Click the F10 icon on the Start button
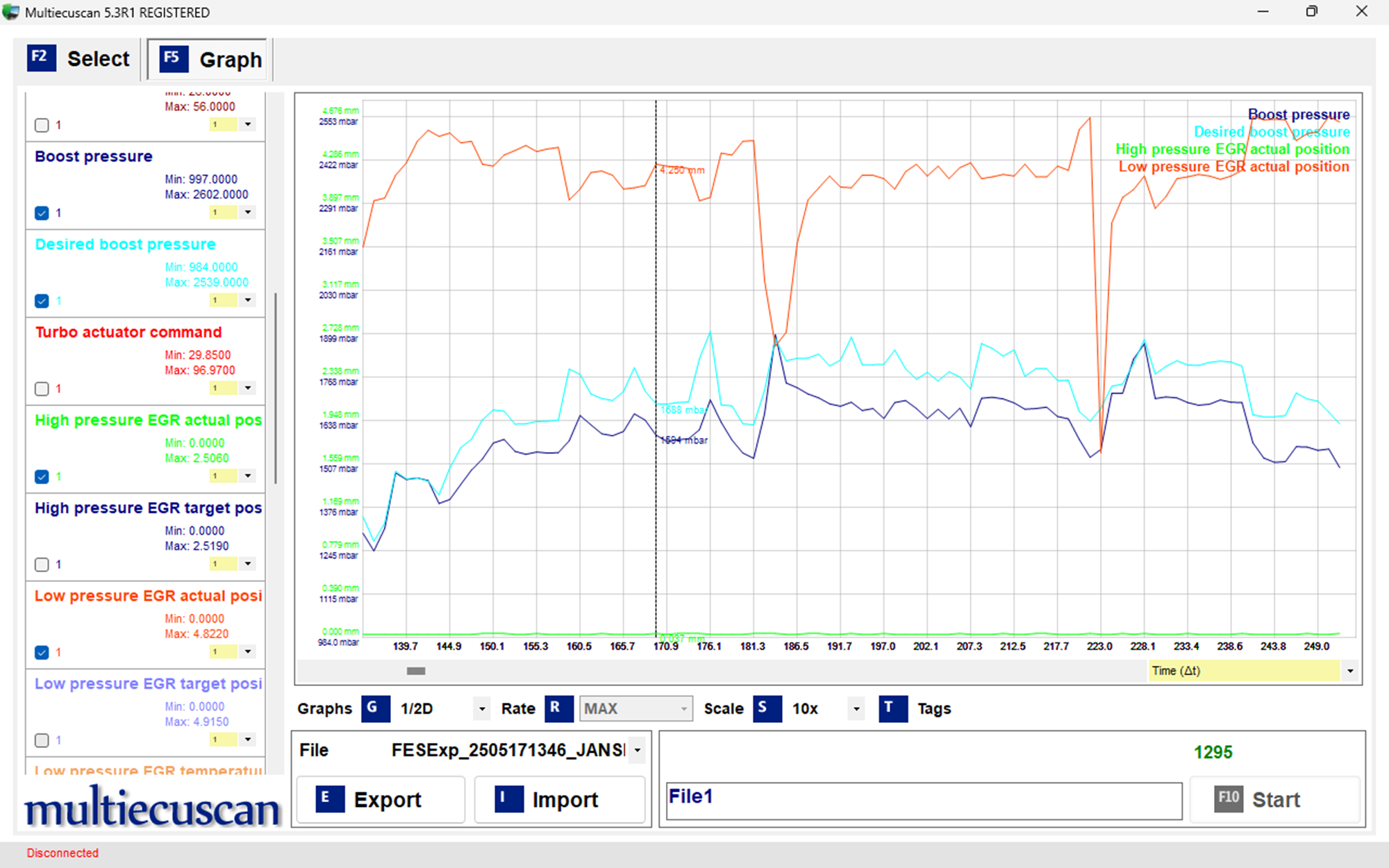The image size is (1389, 868). [1228, 799]
